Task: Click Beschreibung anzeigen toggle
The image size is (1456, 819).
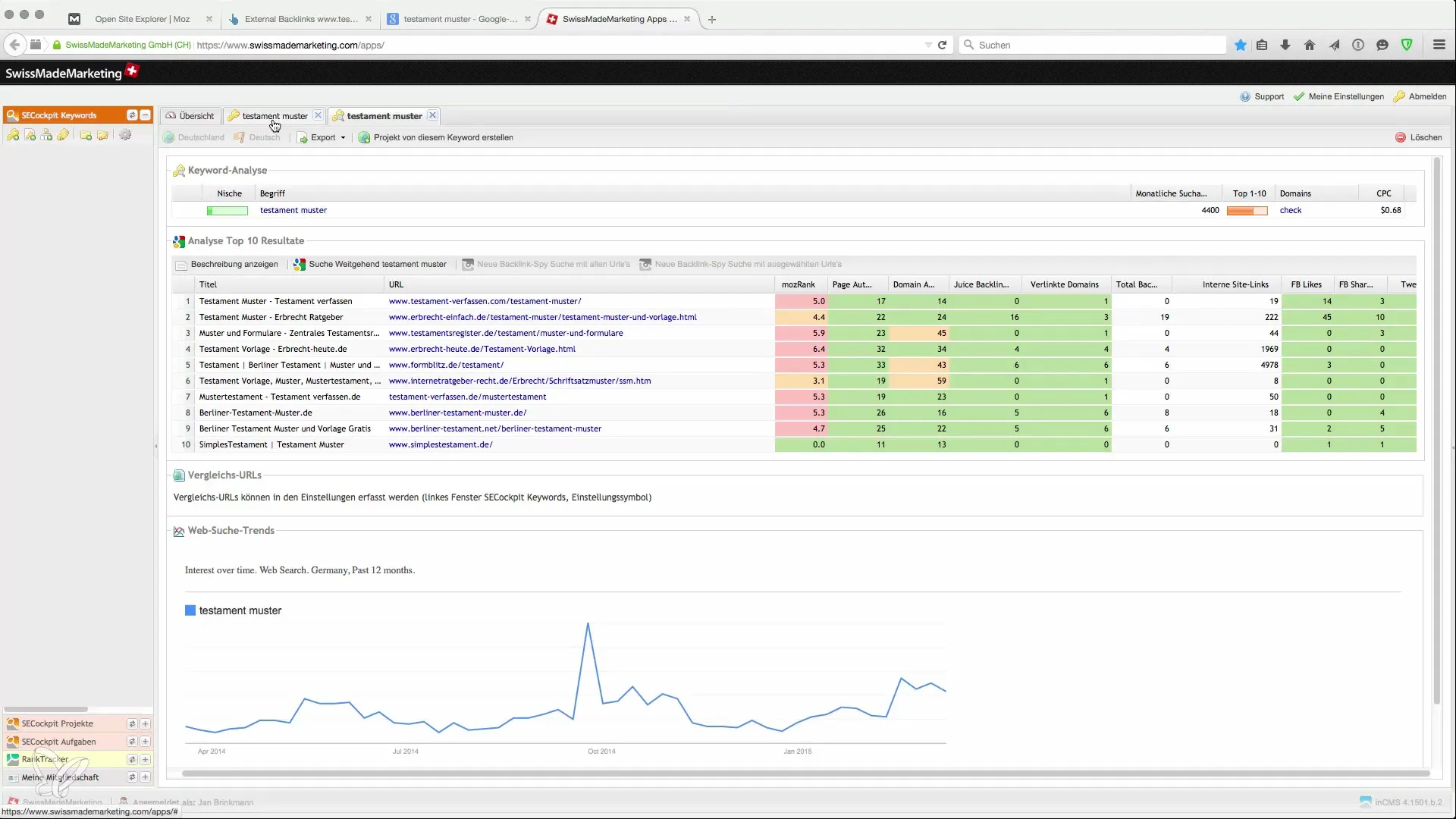Action: pyautogui.click(x=227, y=264)
